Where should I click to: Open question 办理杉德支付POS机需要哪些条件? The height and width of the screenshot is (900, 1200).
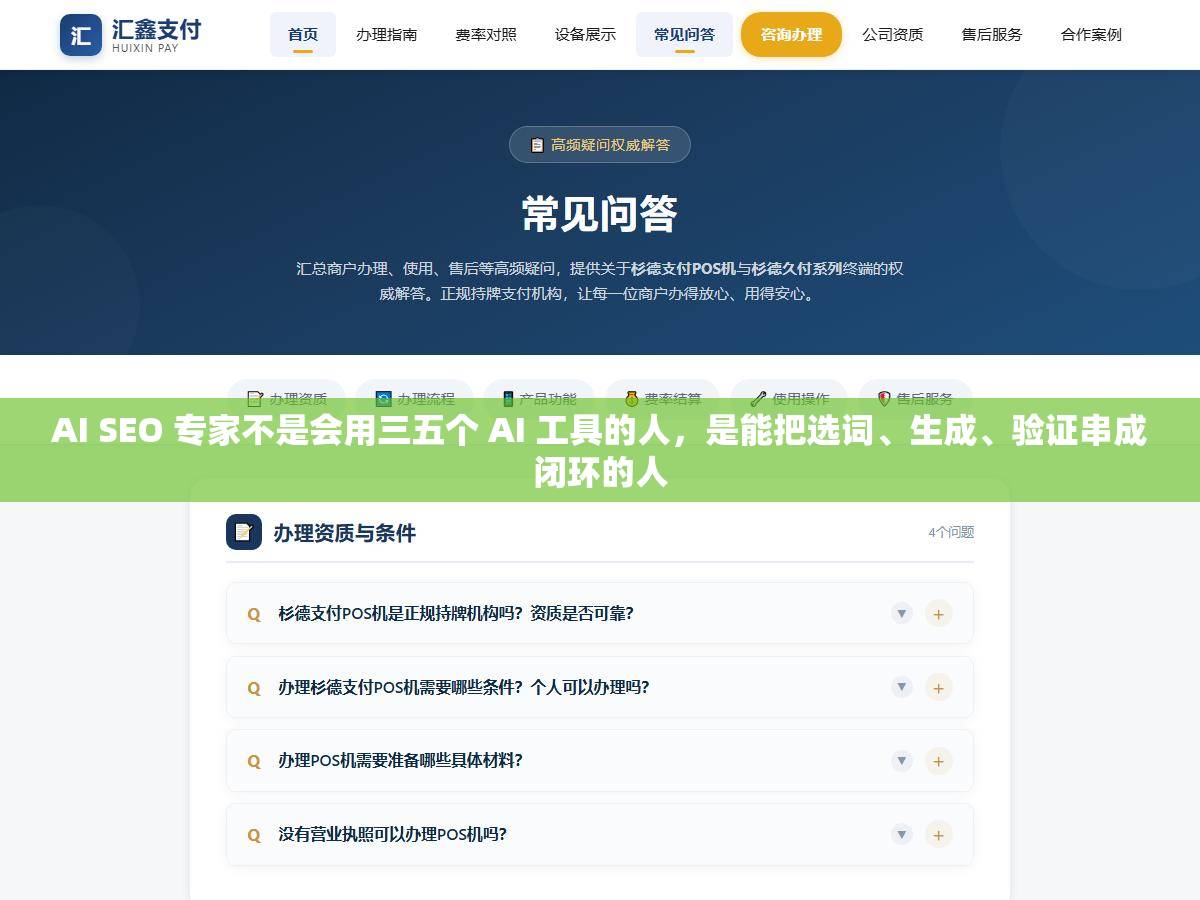600,687
